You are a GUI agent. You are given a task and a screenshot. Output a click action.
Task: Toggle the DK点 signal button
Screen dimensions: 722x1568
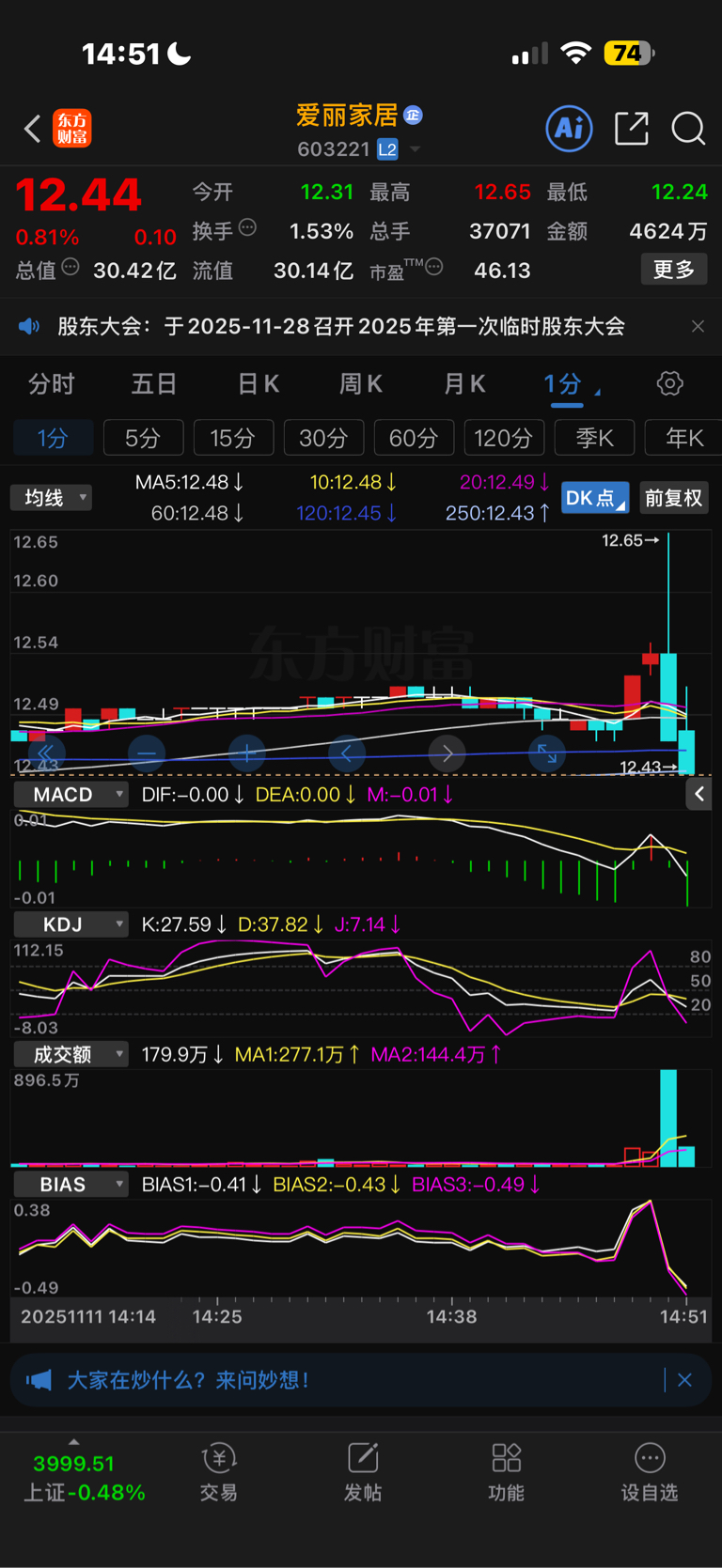[x=595, y=498]
